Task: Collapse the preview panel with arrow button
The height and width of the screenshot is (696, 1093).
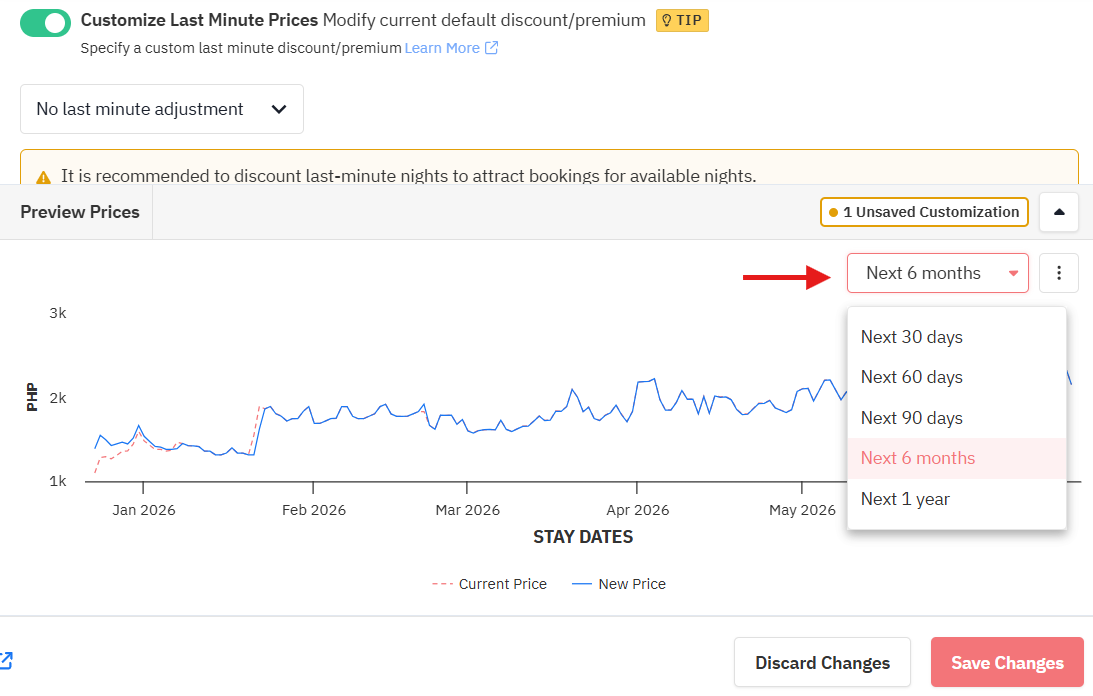Action: (1059, 212)
